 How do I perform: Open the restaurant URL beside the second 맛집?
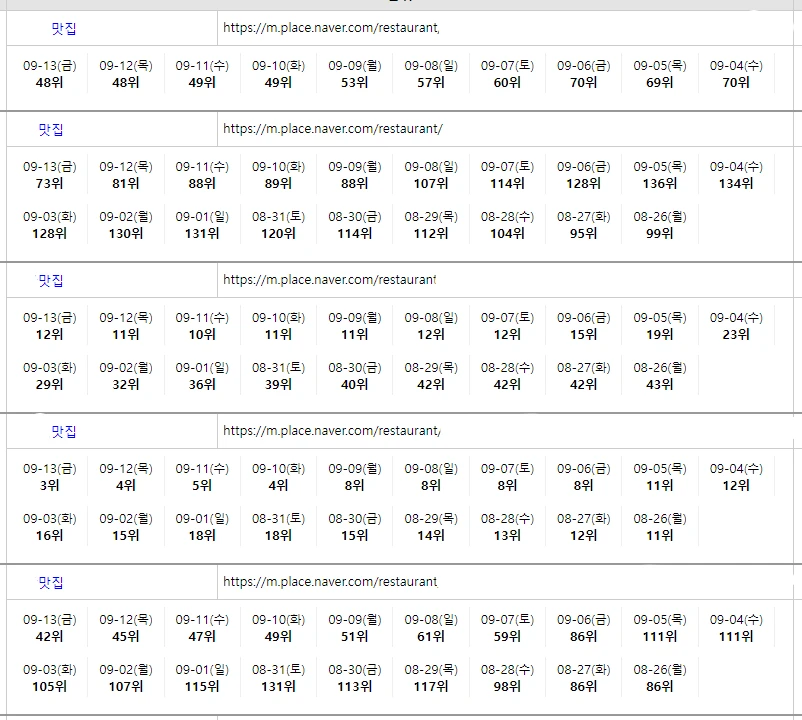(x=332, y=129)
